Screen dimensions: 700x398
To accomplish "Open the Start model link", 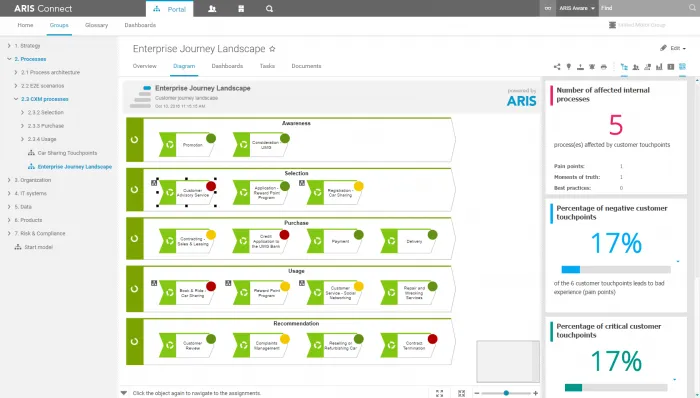I will point(38,247).
